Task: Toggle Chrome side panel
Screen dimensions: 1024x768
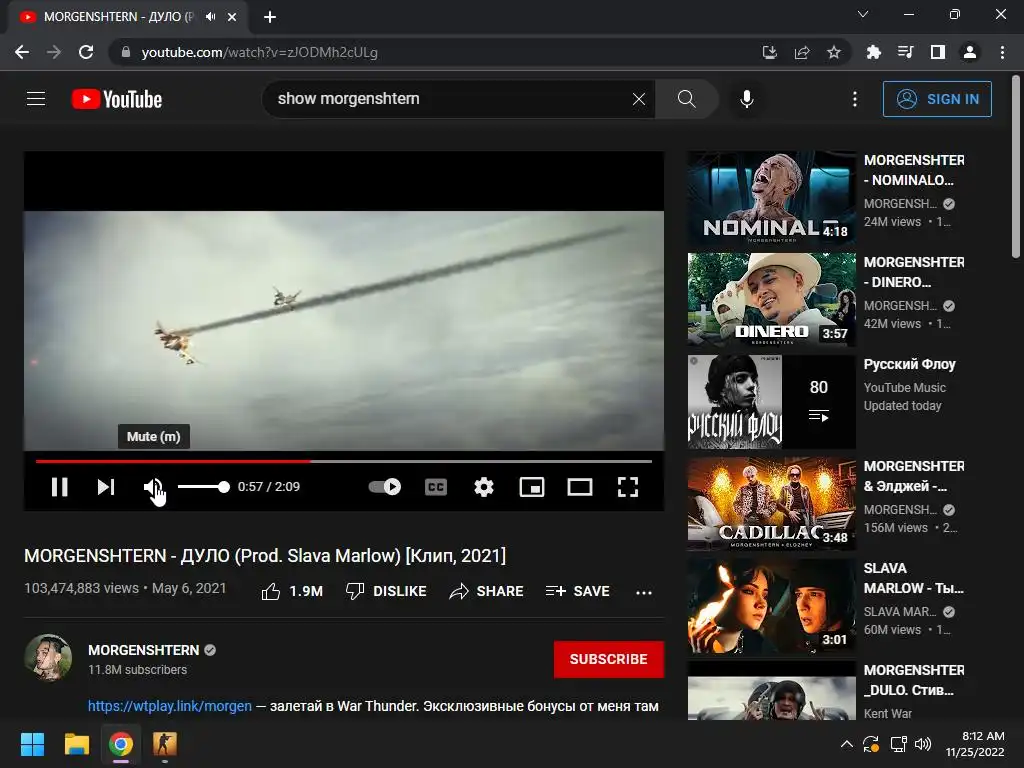Action: pyautogui.click(x=938, y=52)
